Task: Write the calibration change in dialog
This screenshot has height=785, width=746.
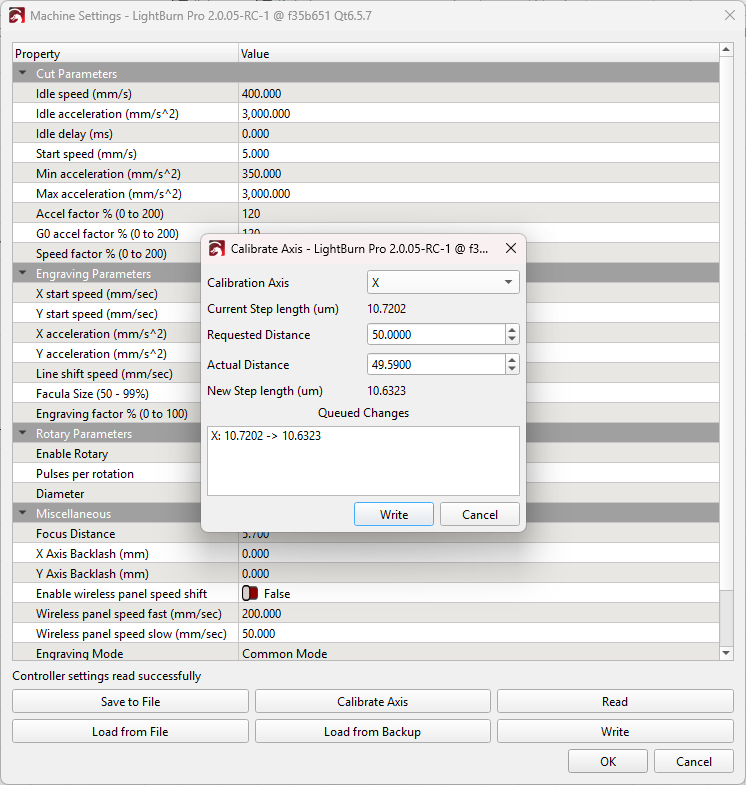Action: pos(394,515)
